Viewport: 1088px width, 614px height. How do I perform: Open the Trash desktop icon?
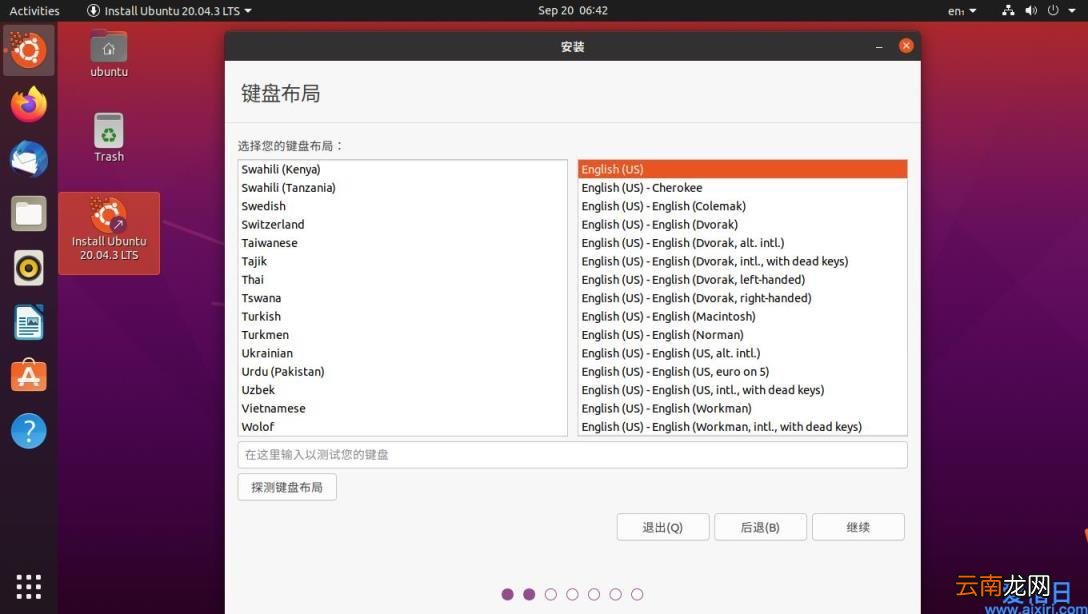[x=109, y=138]
